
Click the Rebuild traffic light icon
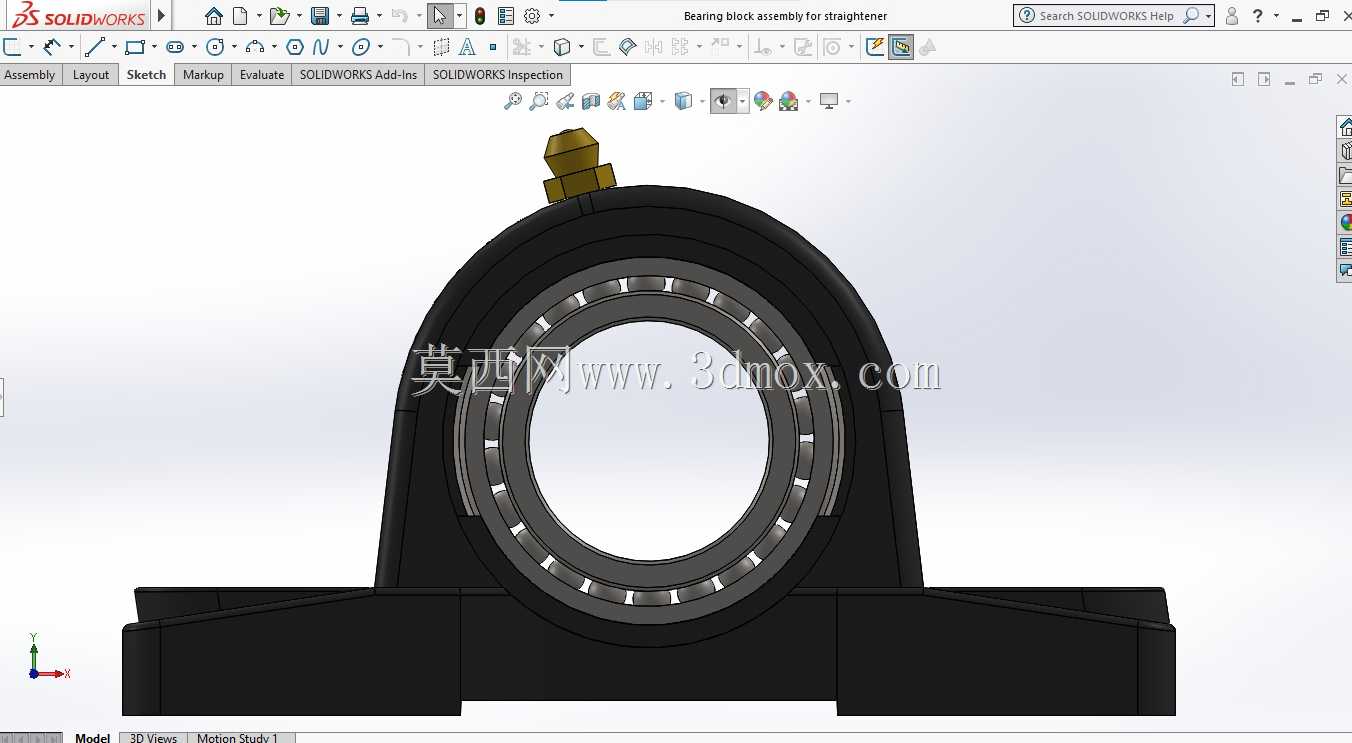click(x=480, y=16)
